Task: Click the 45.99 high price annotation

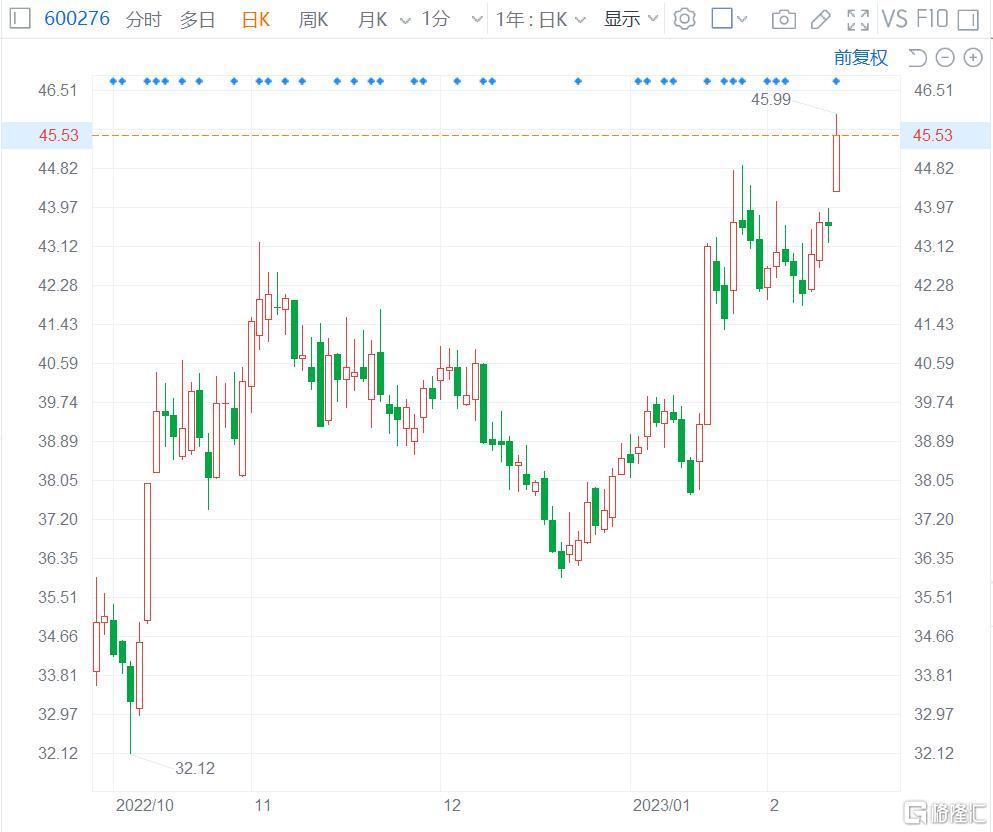Action: pos(771,99)
